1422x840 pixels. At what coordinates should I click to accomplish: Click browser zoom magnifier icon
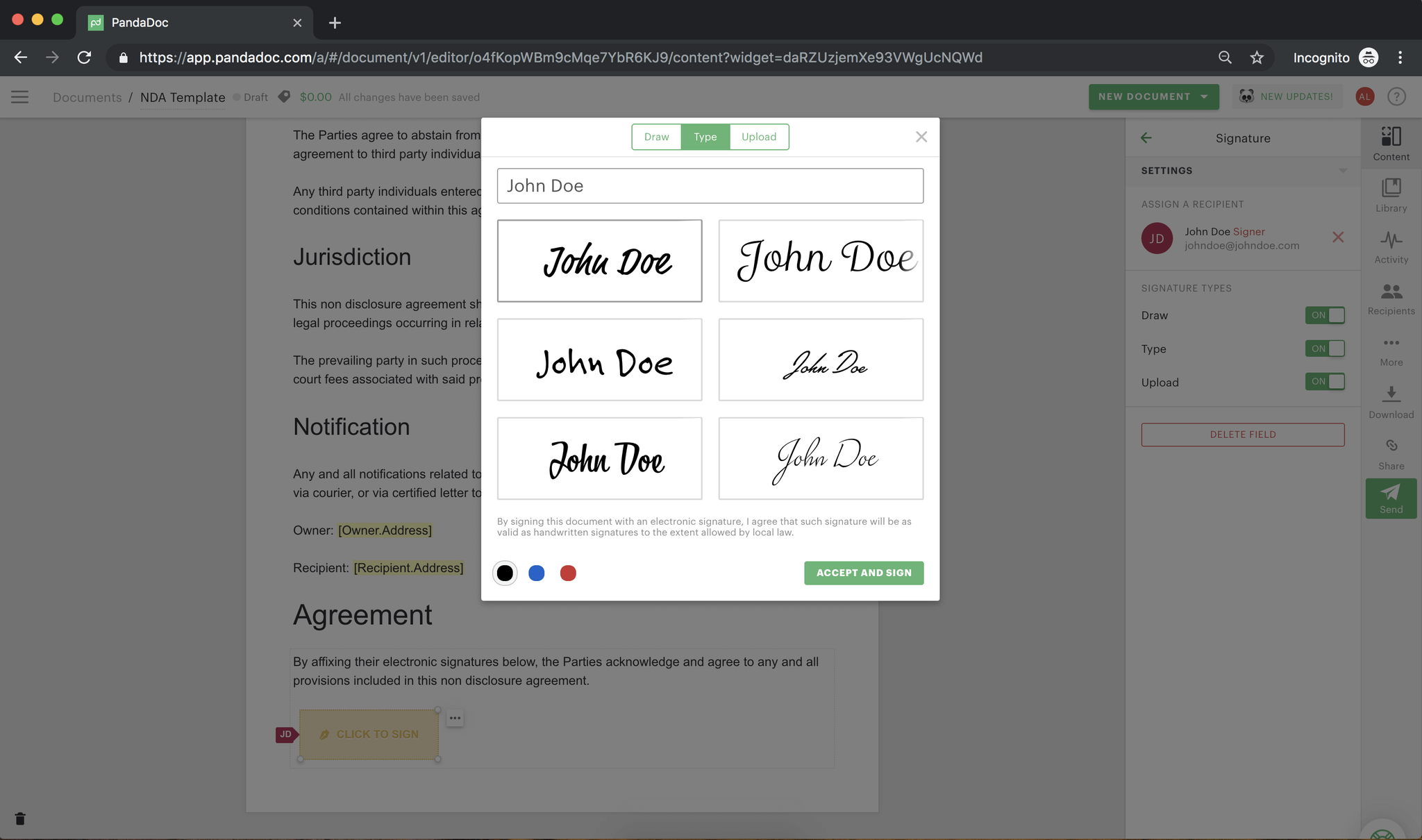point(1225,58)
